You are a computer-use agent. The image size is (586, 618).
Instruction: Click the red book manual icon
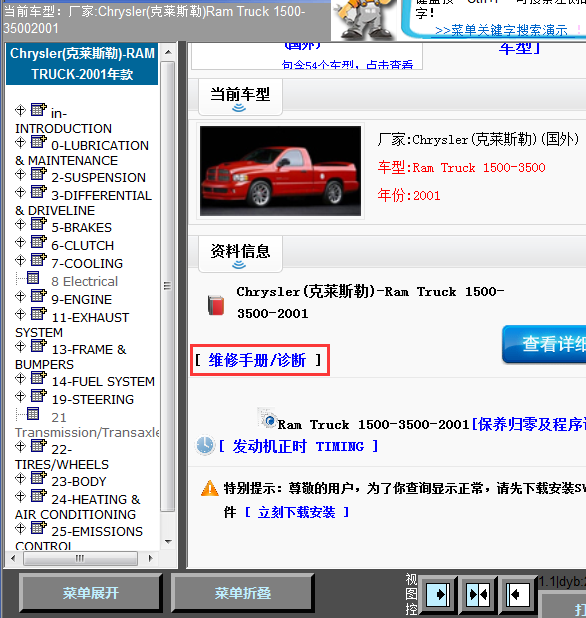tap(216, 305)
